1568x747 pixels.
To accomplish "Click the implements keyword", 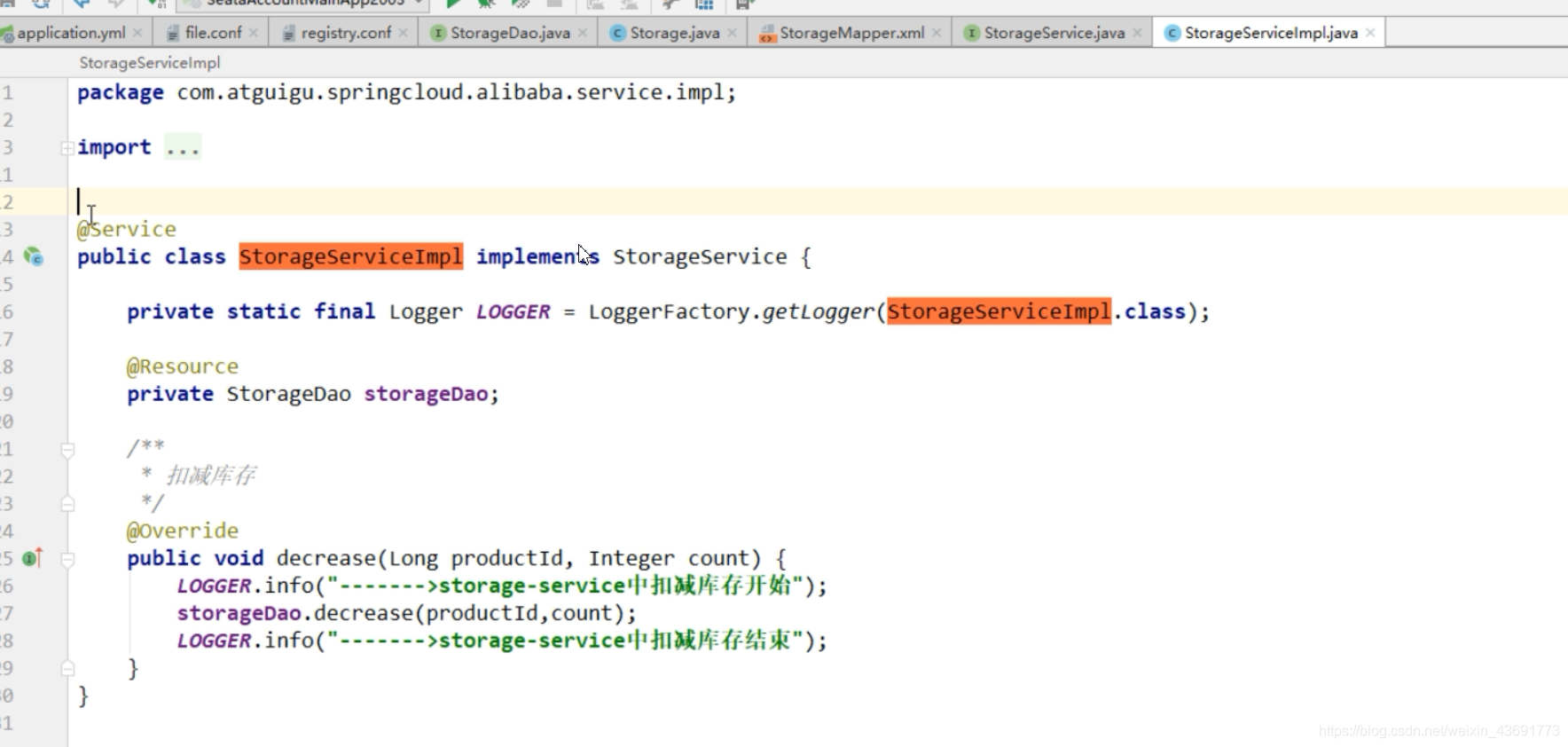I will click(537, 256).
